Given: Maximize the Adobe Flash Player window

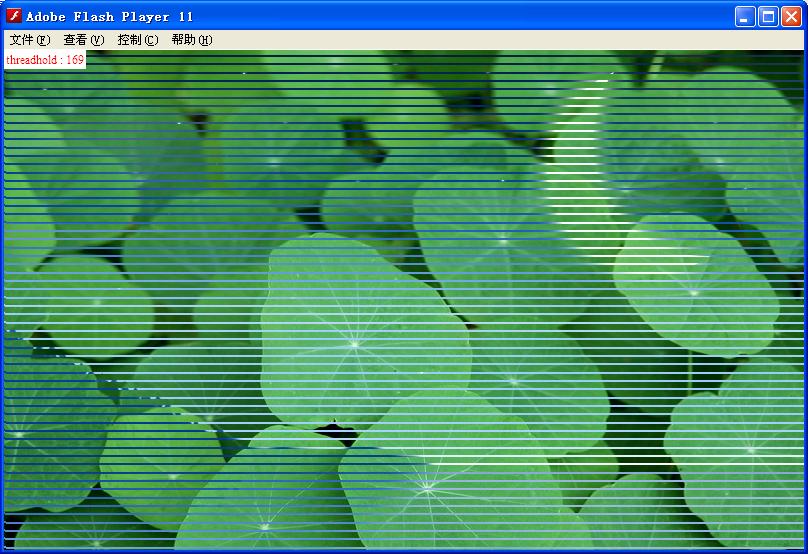Looking at the screenshot, I should pos(768,16).
